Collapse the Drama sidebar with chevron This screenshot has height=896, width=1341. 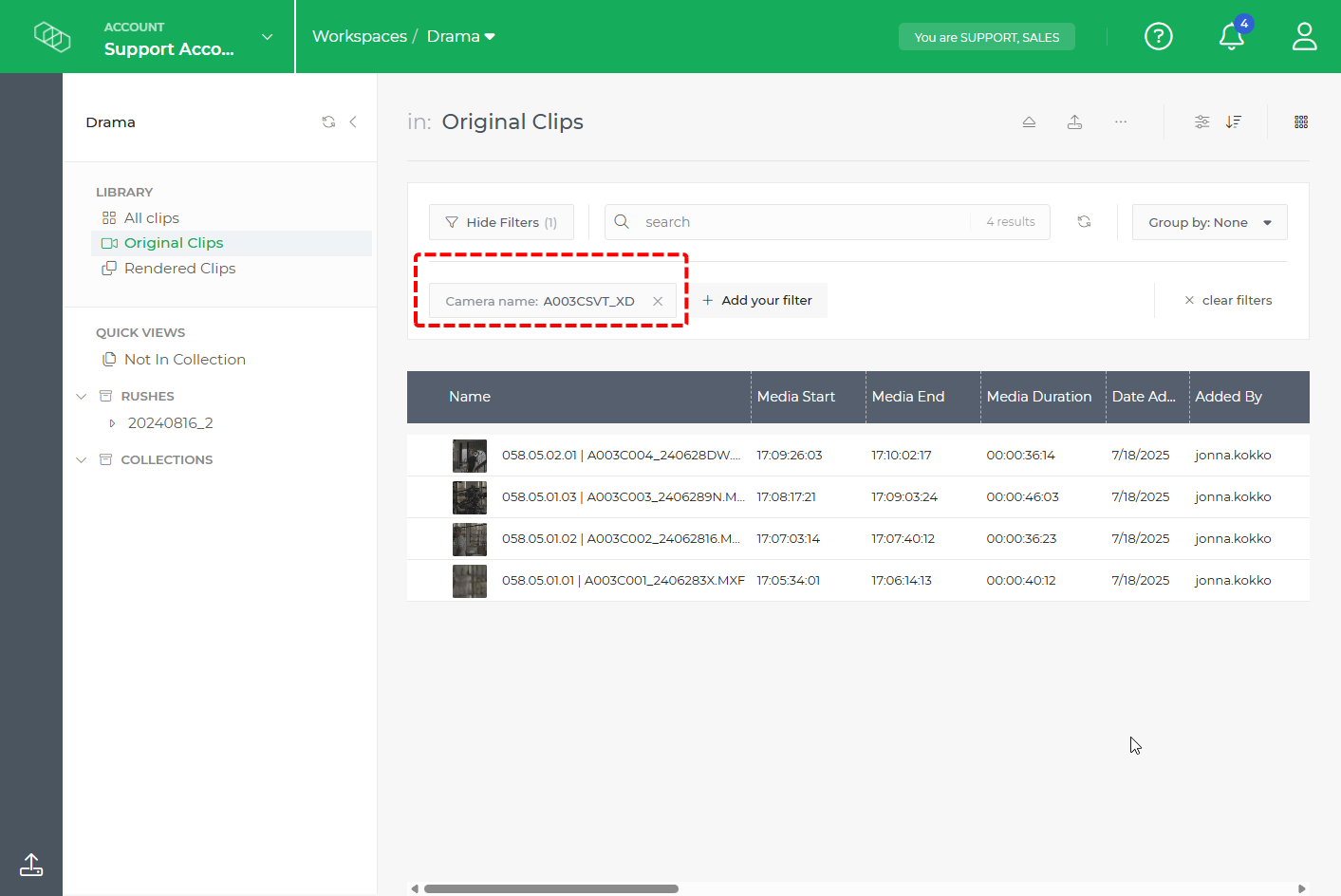tap(353, 121)
